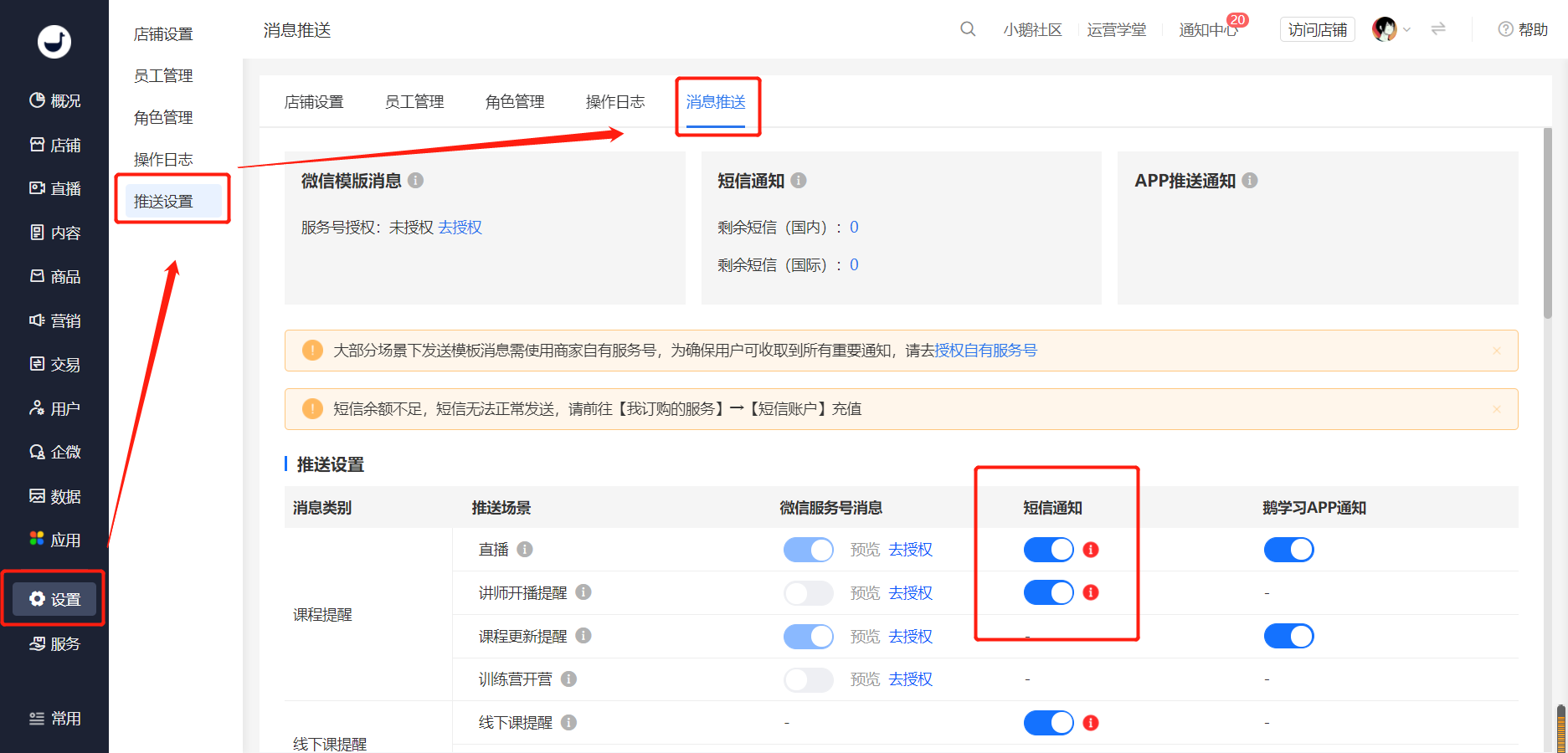
Task: Click red warning icon in 直播 row
Action: click(x=1091, y=550)
